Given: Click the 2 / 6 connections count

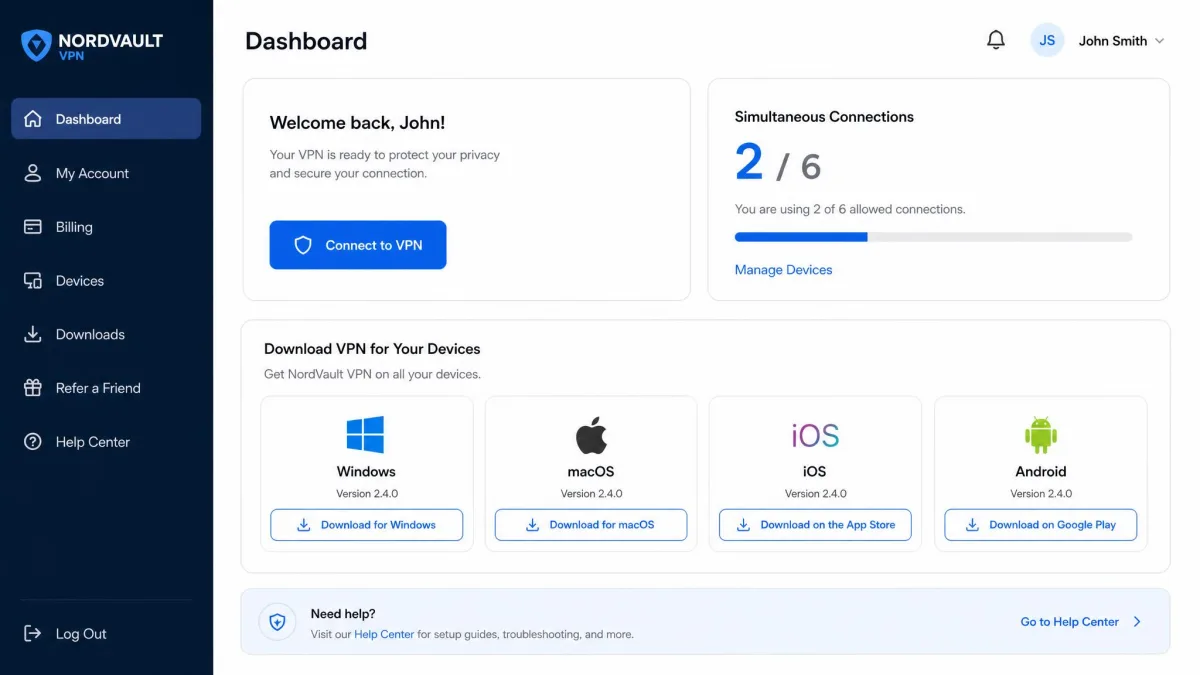Looking at the screenshot, I should [778, 163].
